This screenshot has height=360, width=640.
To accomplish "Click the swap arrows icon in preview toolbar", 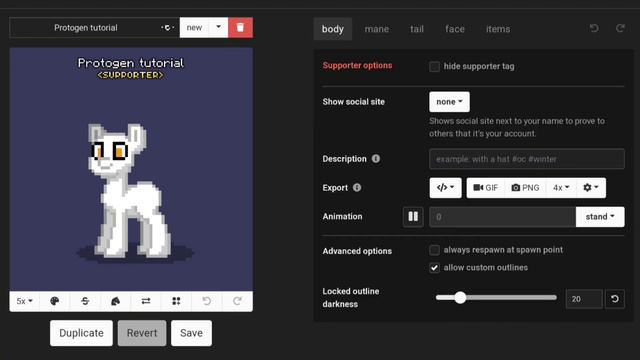I will point(146,301).
